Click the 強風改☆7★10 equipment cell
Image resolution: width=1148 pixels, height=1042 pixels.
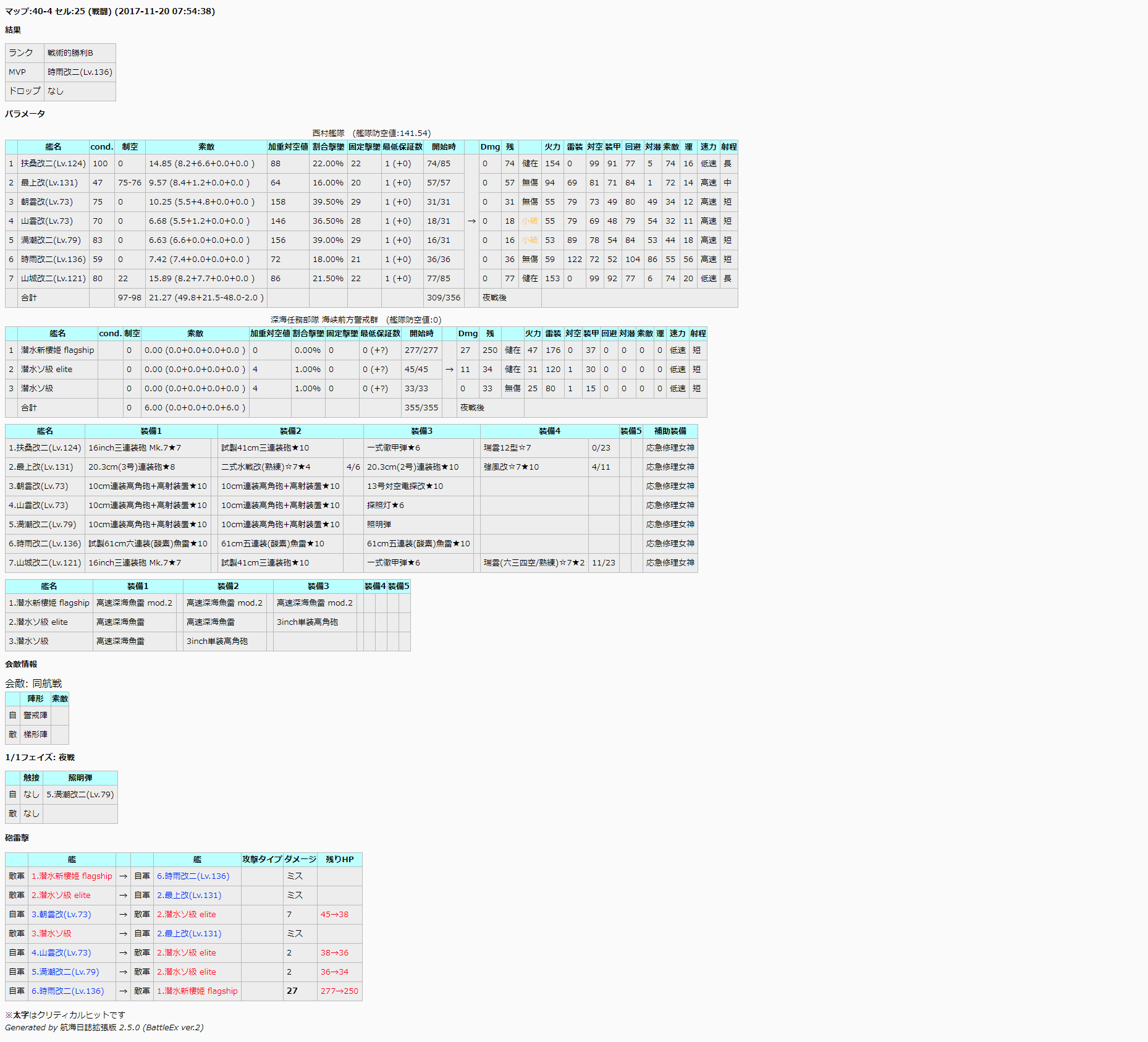[x=511, y=467]
